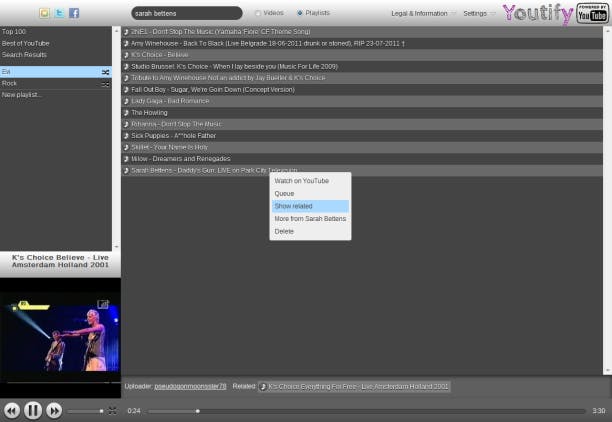
Task: Click the 3:30 total duration label
Action: (x=598, y=411)
